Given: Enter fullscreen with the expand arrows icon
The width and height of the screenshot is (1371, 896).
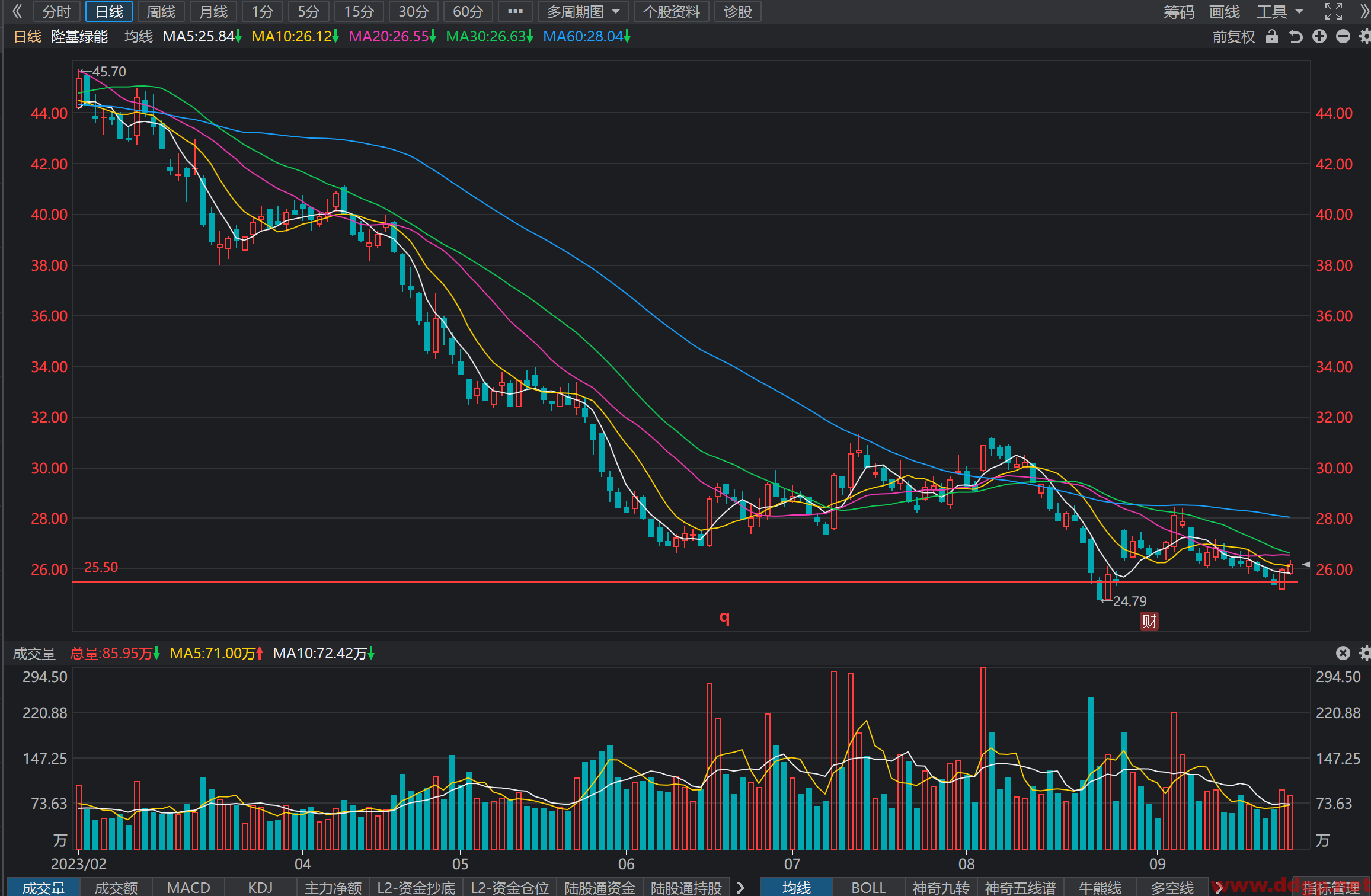Looking at the screenshot, I should [1334, 11].
